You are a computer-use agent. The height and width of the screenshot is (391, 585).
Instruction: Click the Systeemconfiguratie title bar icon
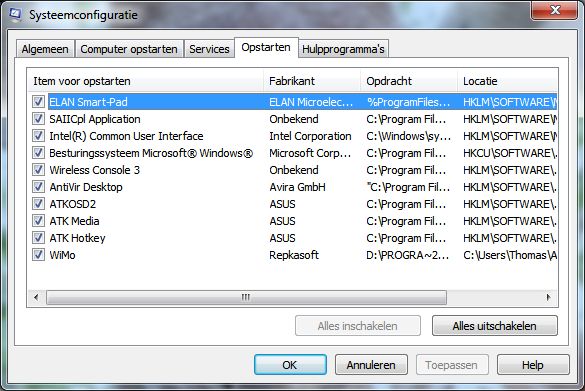(x=16, y=15)
